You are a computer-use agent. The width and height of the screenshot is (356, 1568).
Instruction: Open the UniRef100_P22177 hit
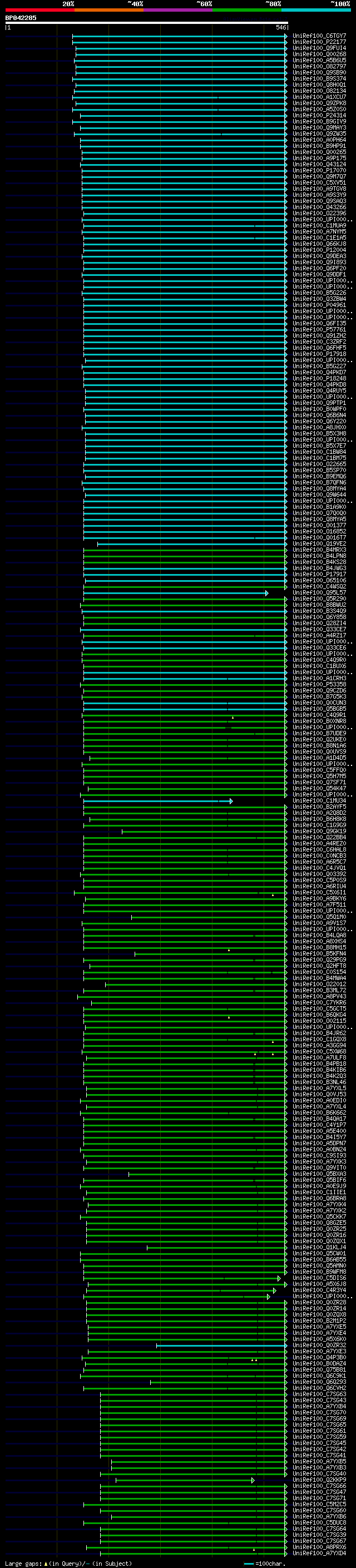[319, 42]
